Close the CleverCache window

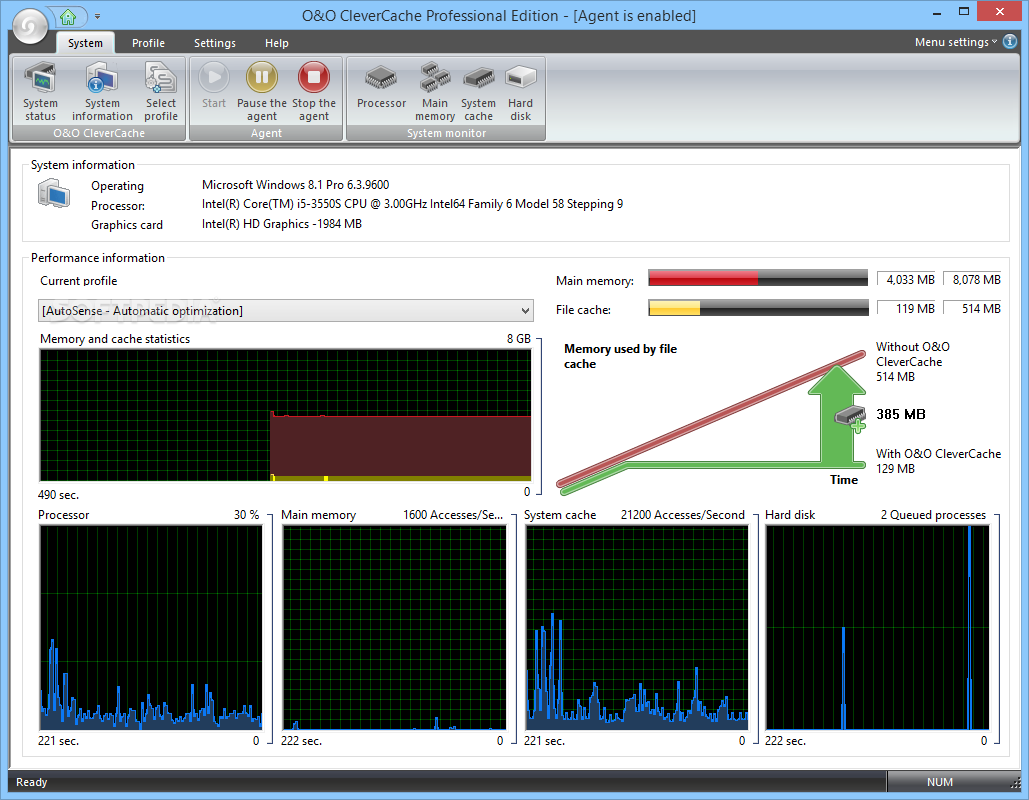999,12
